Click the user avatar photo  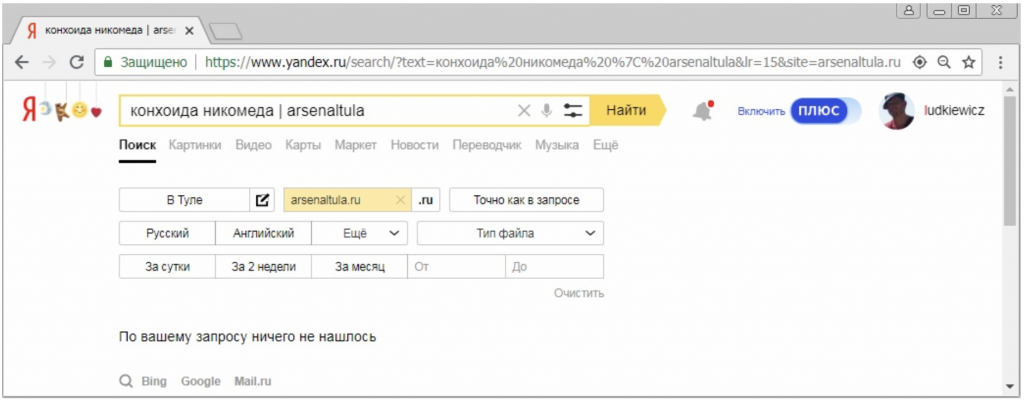897,111
